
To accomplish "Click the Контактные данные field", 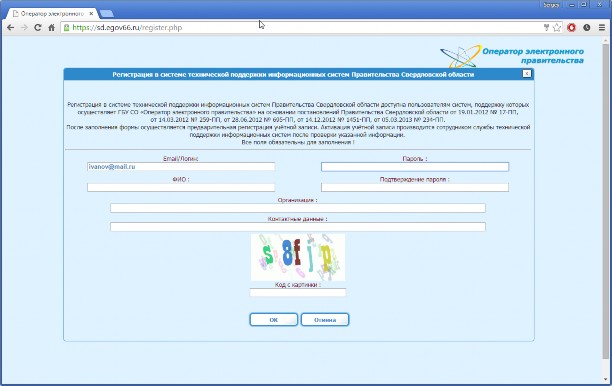I will [x=298, y=227].
